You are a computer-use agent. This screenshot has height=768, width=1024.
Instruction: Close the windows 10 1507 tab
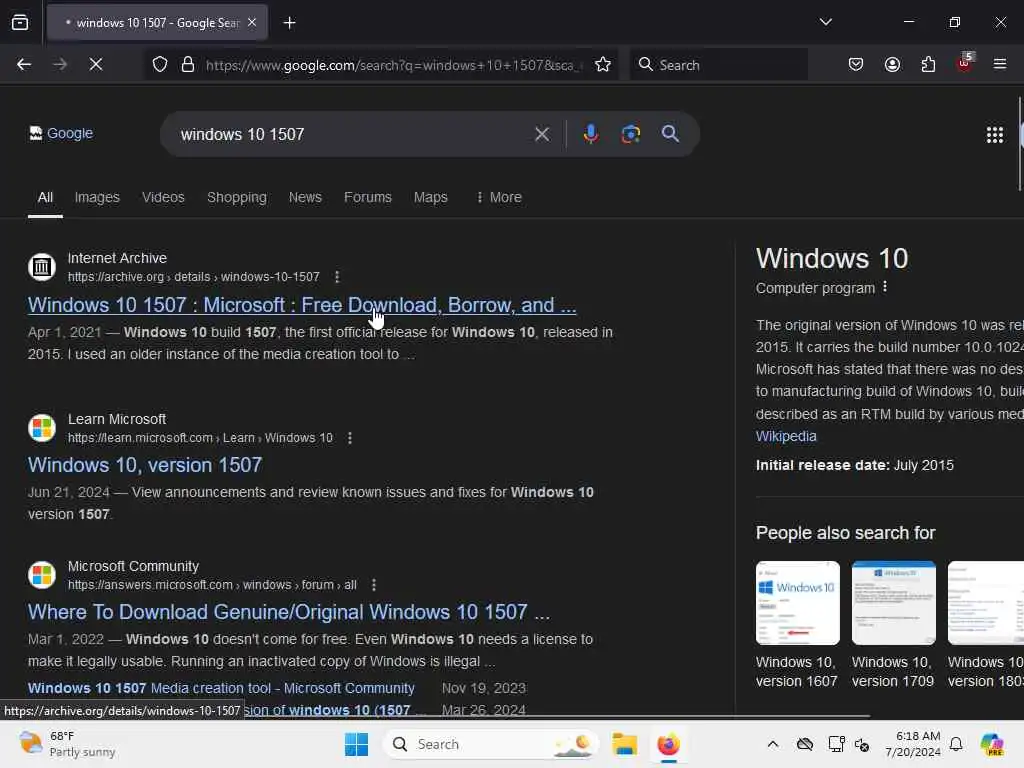pos(252,22)
